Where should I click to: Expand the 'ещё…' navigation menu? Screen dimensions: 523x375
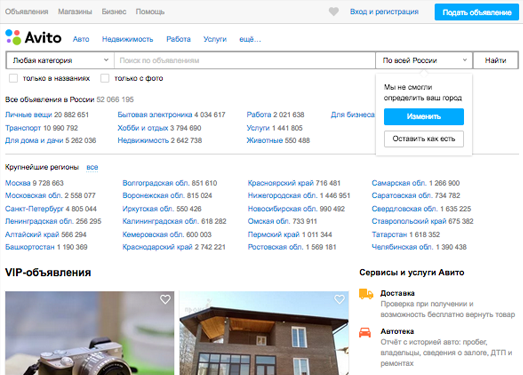pos(250,39)
